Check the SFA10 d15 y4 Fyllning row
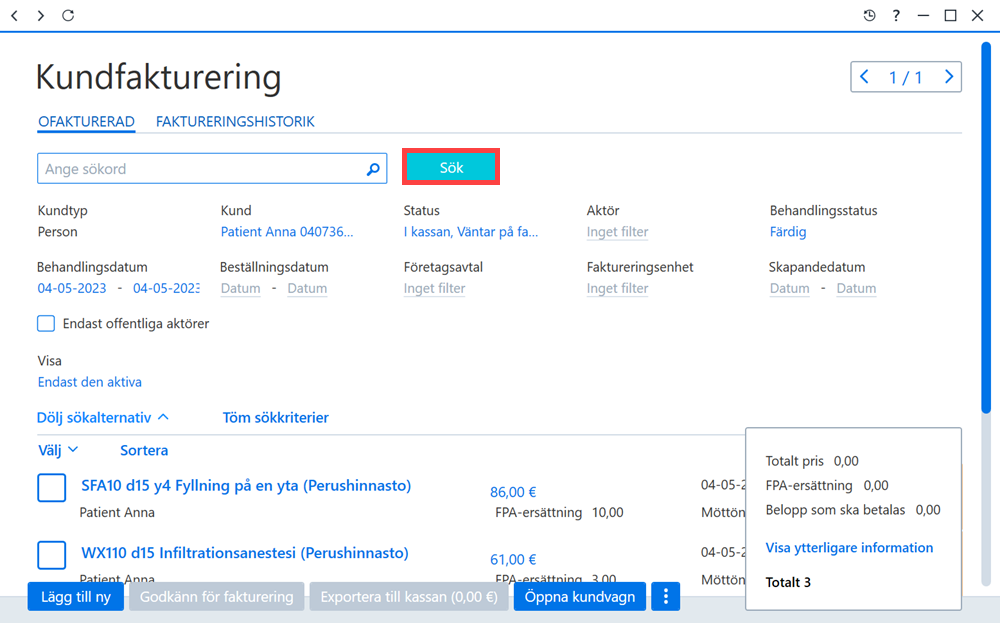This screenshot has height=623, width=1000. 52,488
